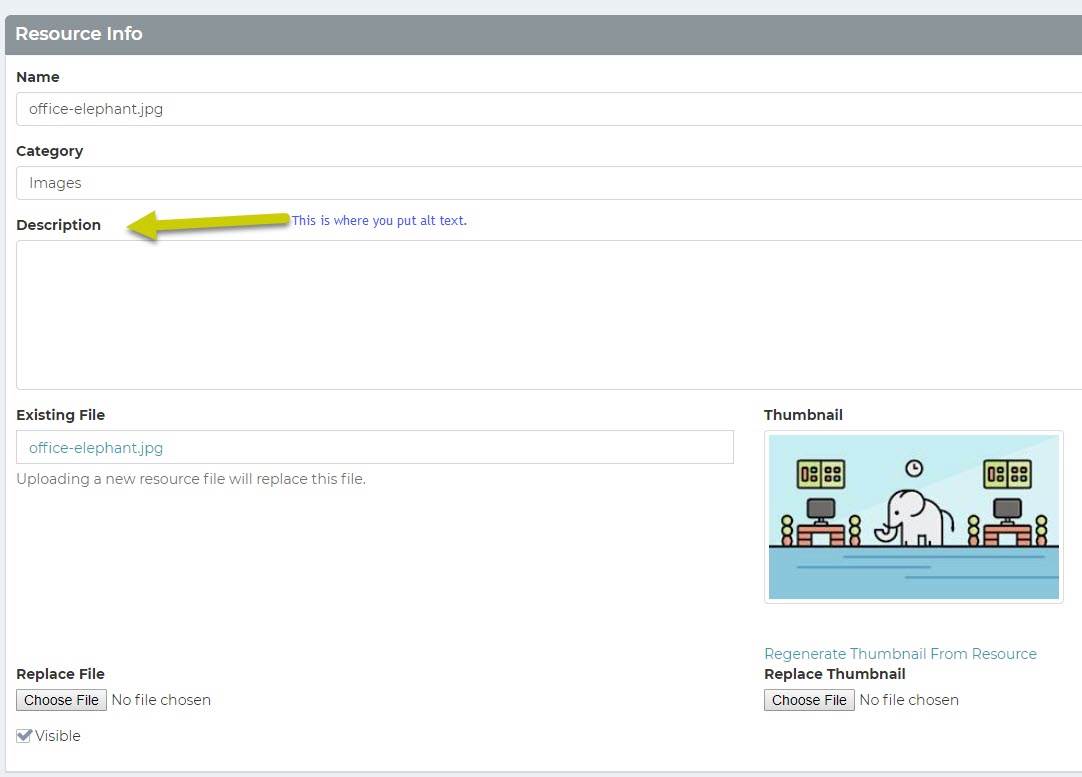This screenshot has height=777, width=1082.
Task: Click 'Uploading a new resource file' note
Action: point(191,479)
